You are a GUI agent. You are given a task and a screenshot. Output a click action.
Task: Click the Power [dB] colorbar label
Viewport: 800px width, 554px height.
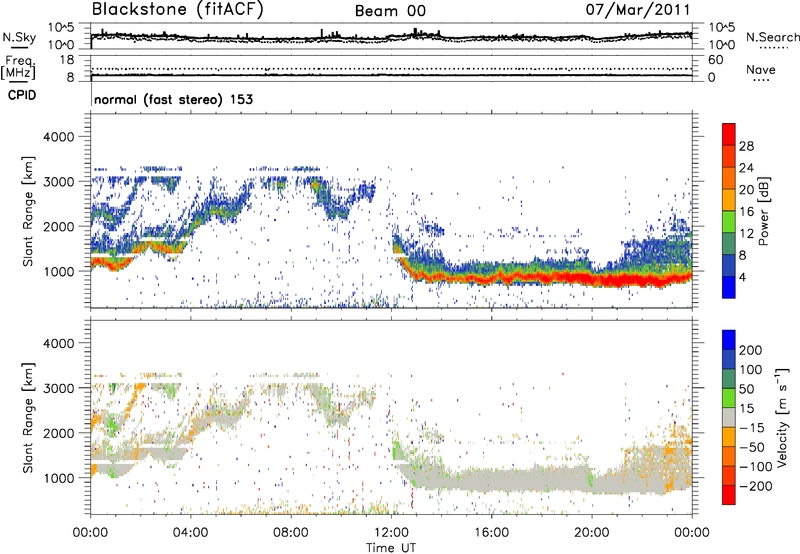763,211
